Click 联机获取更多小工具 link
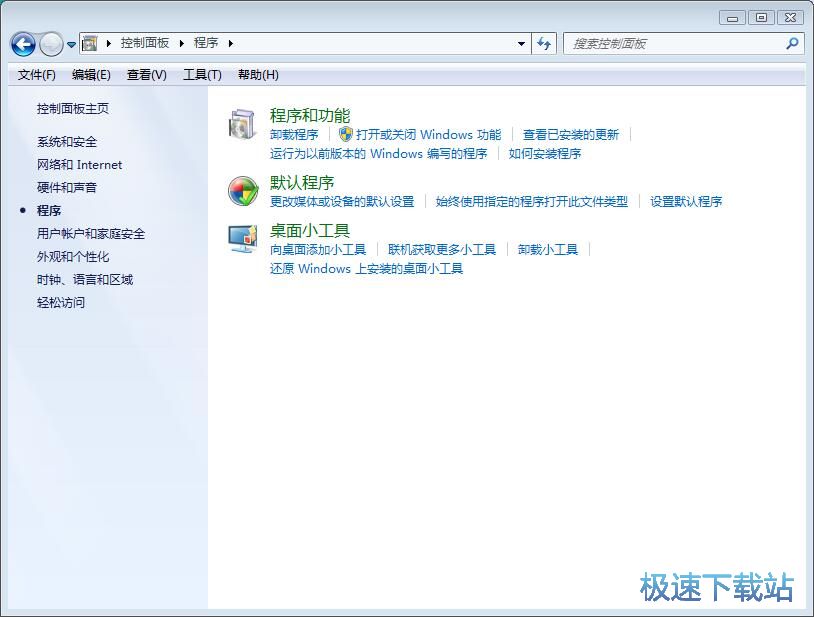 [x=442, y=250]
